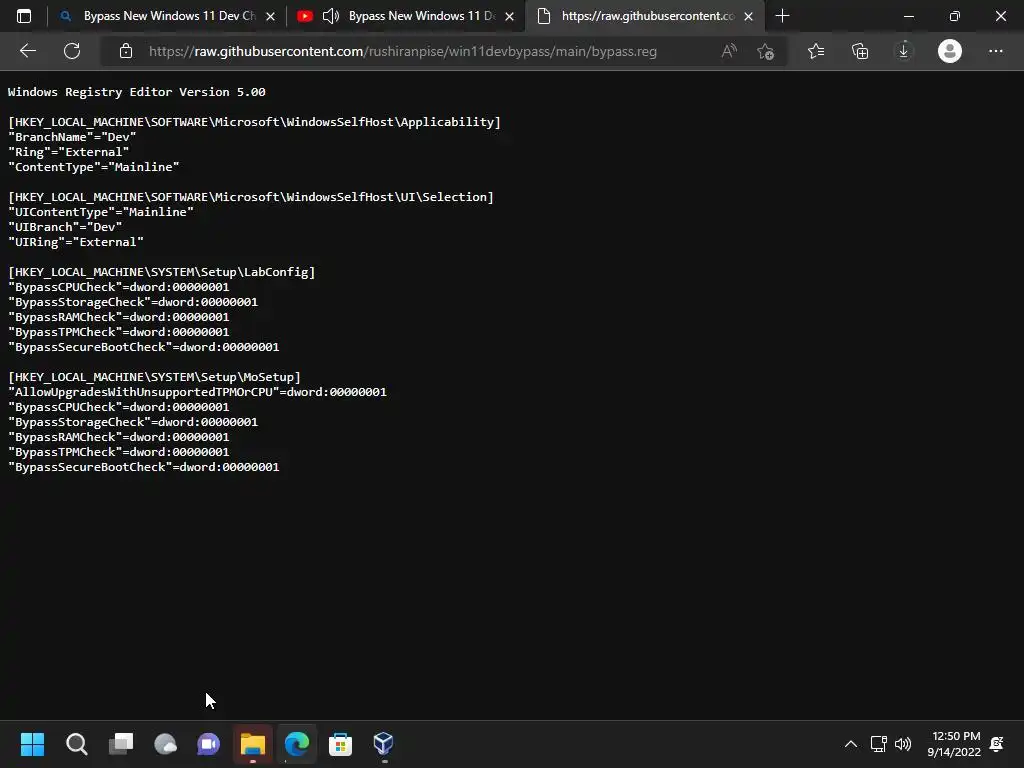This screenshot has height=768, width=1024.
Task: Switch to the Bing search 'Bypass New Windows 11 Dev Ch' tab
Action: click(x=167, y=16)
